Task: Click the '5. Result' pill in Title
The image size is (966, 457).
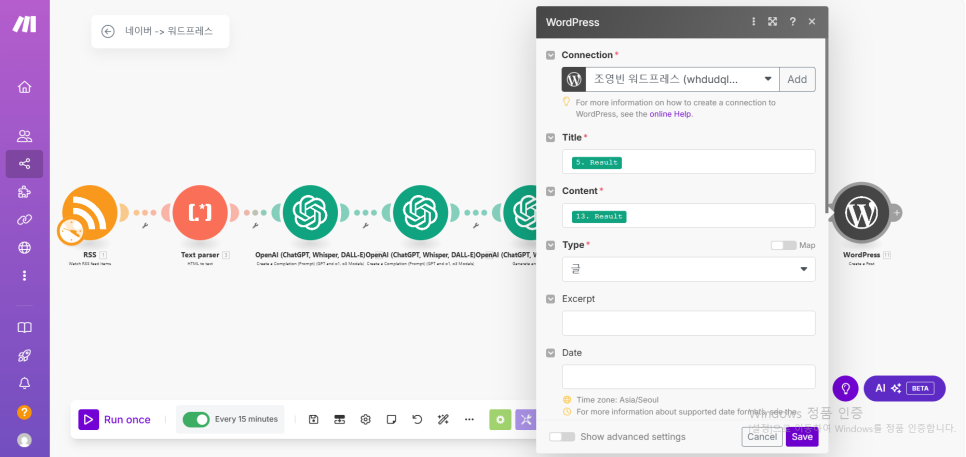Action: (597, 163)
